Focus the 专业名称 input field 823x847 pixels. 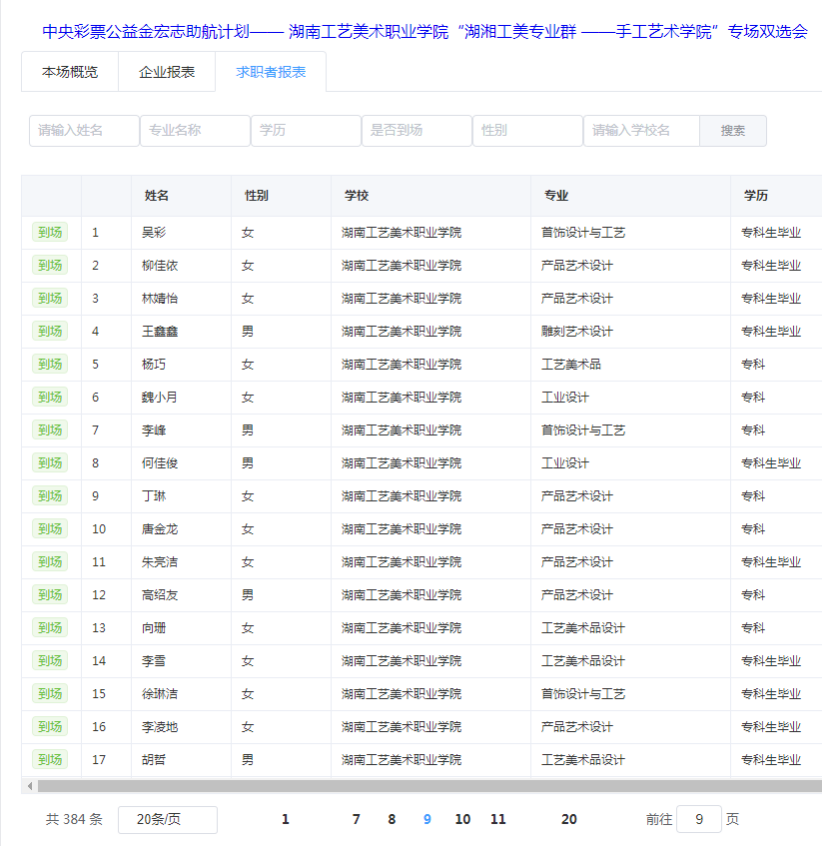click(195, 131)
